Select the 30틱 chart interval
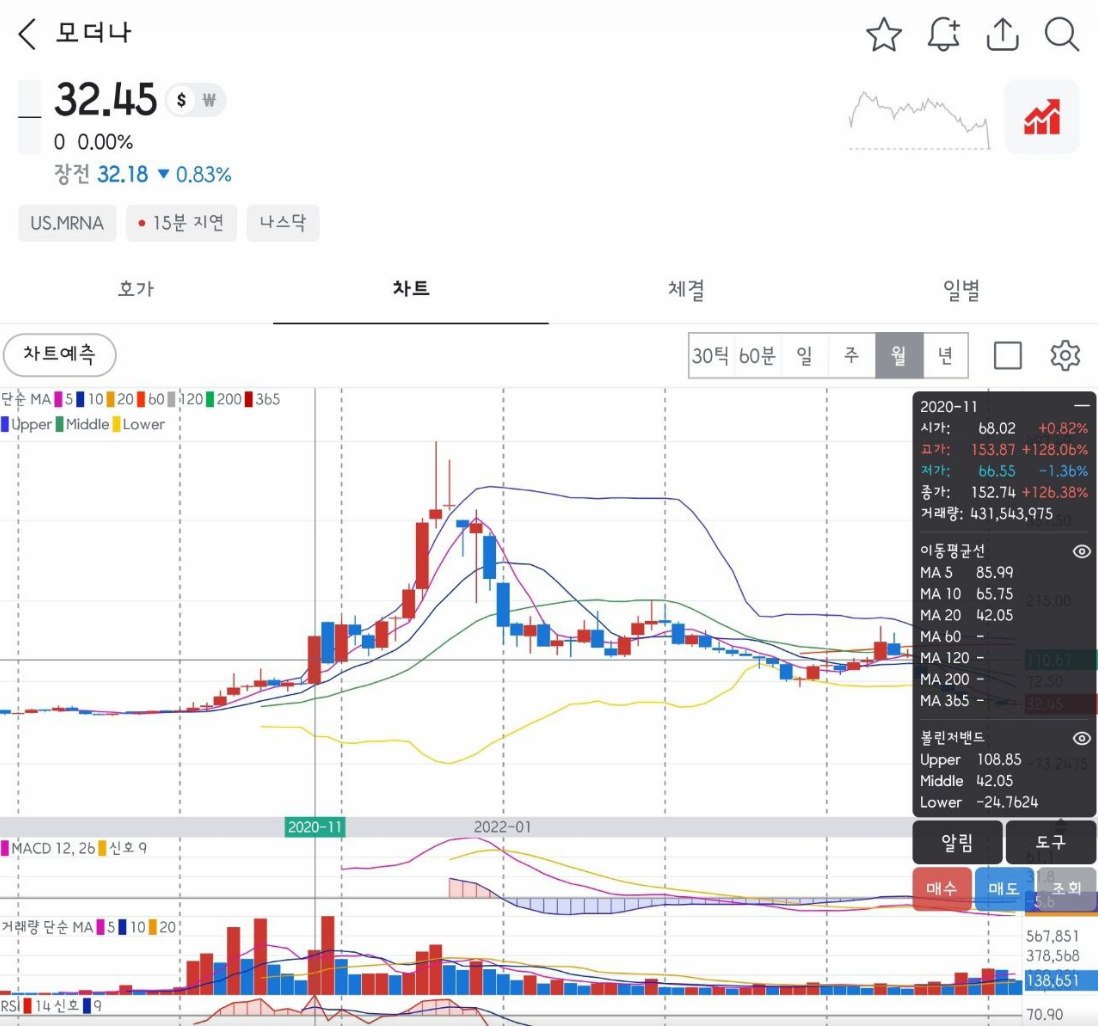The width and height of the screenshot is (1098, 1026). coord(711,356)
